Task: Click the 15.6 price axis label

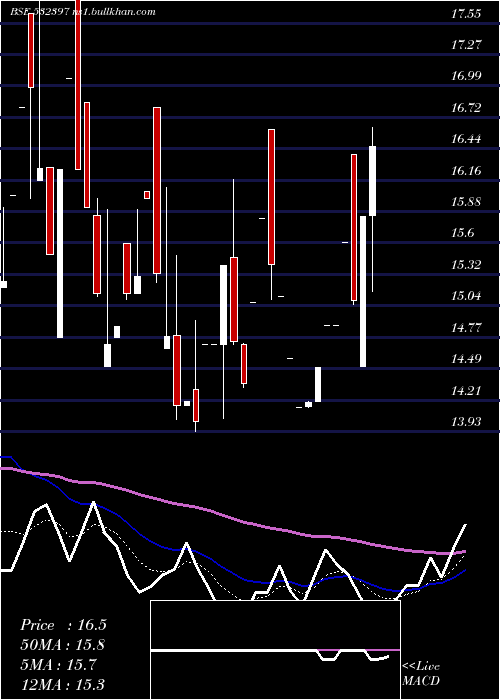Action: 462,233
